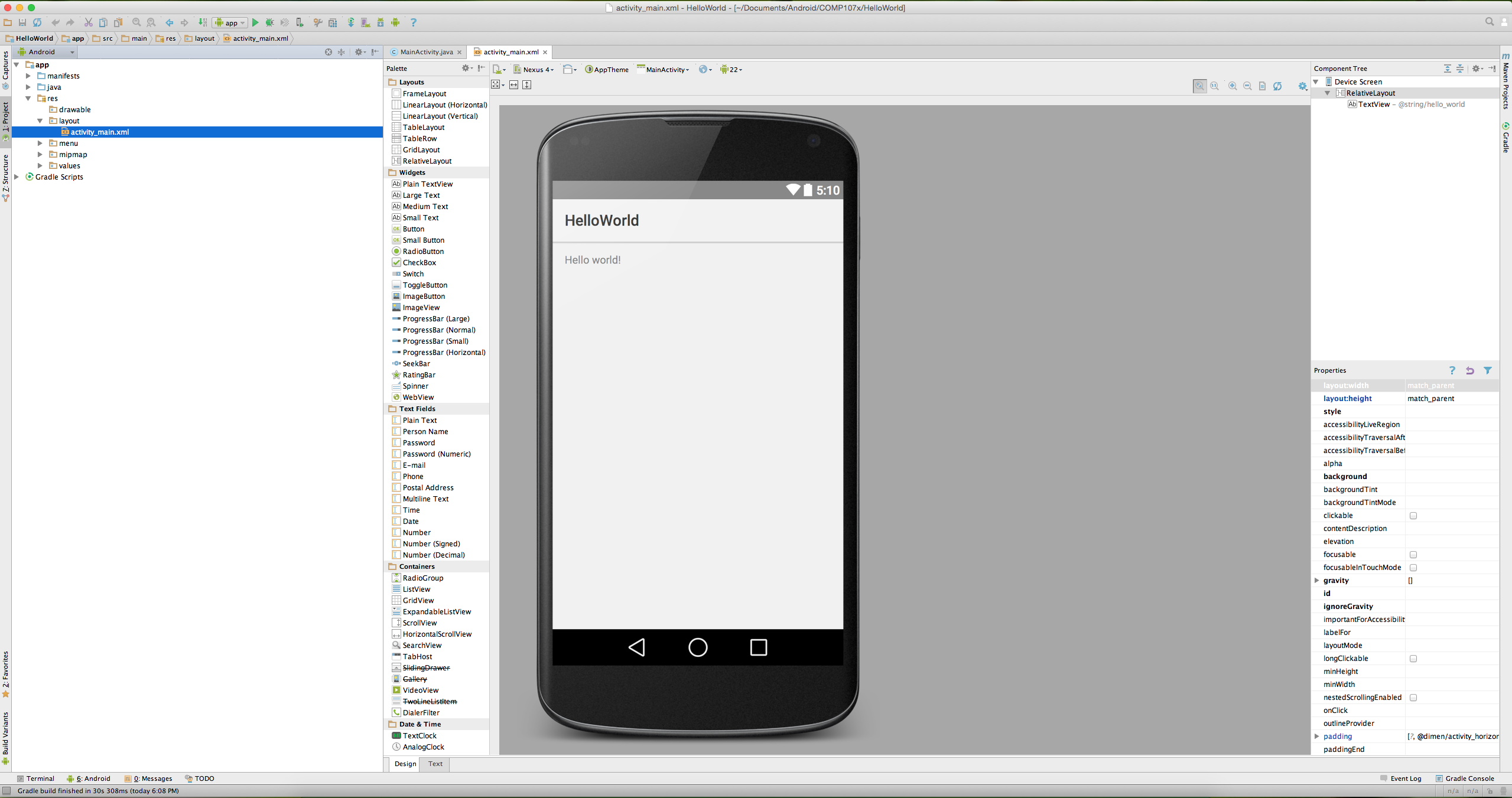This screenshot has height=798, width=1512.
Task: Click the Help question mark in main toolbar
Action: point(414,22)
